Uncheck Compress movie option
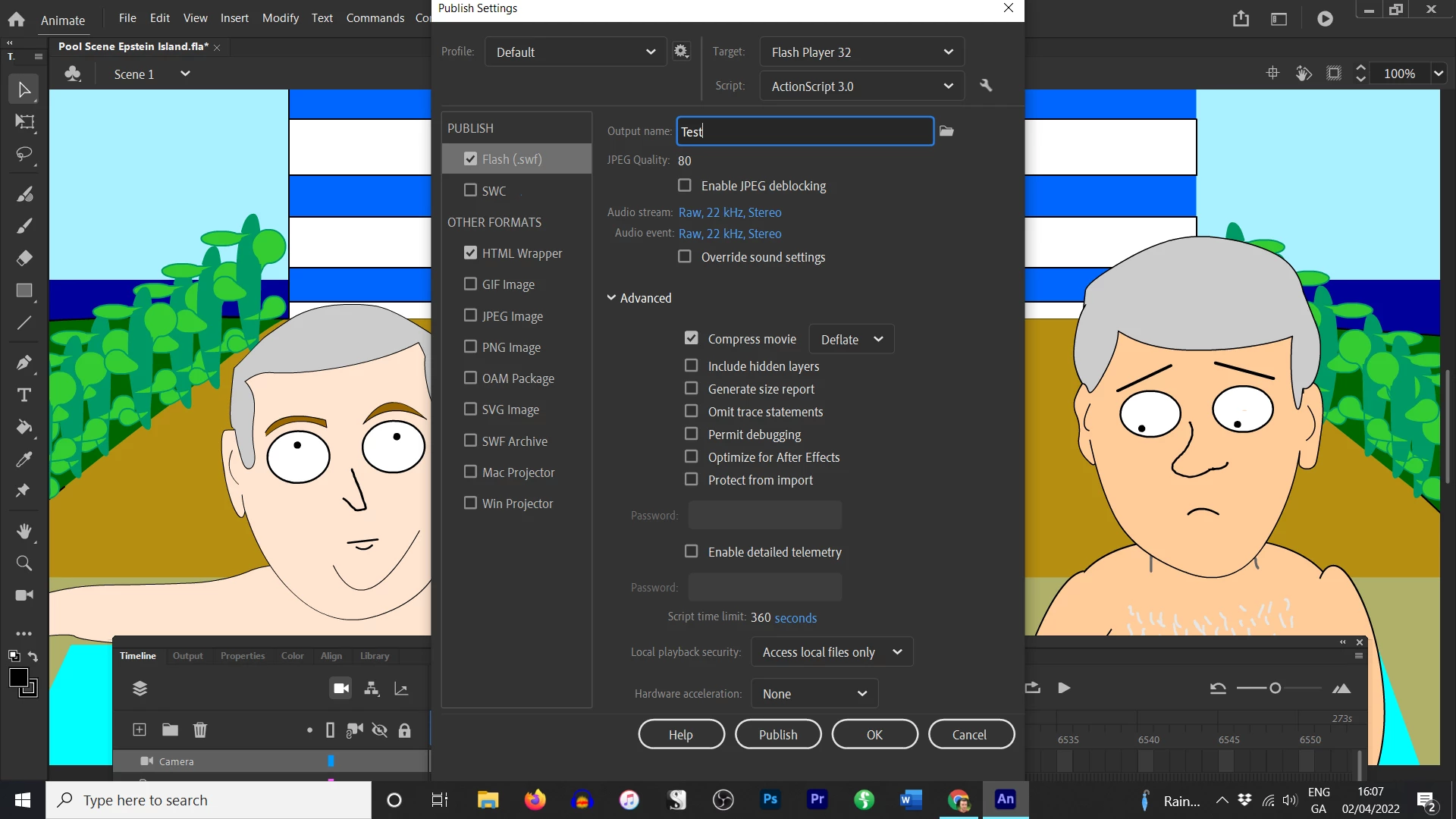This screenshot has width=1456, height=819. pyautogui.click(x=691, y=338)
